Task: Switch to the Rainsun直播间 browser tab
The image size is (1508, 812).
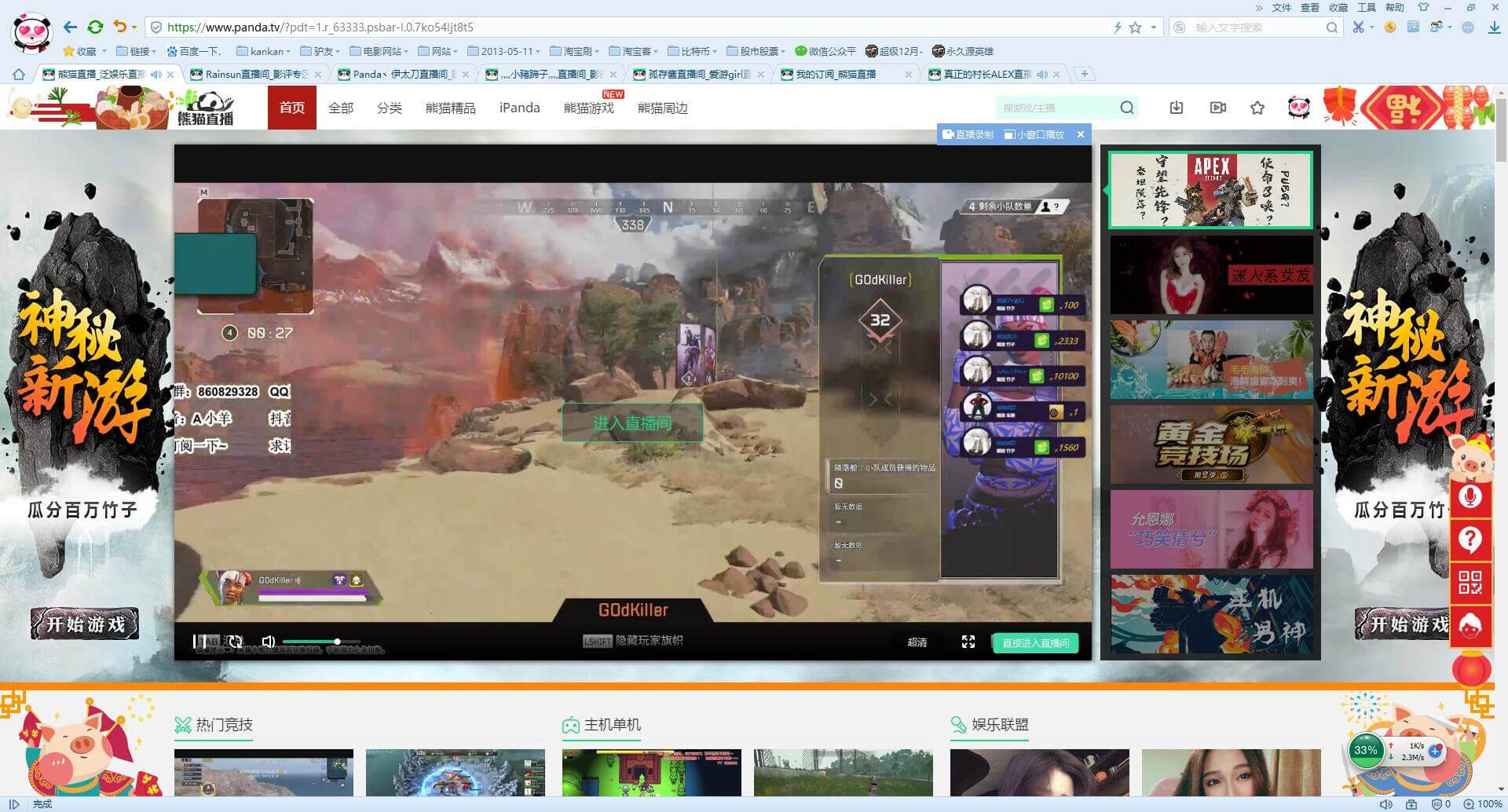Action: click(254, 75)
